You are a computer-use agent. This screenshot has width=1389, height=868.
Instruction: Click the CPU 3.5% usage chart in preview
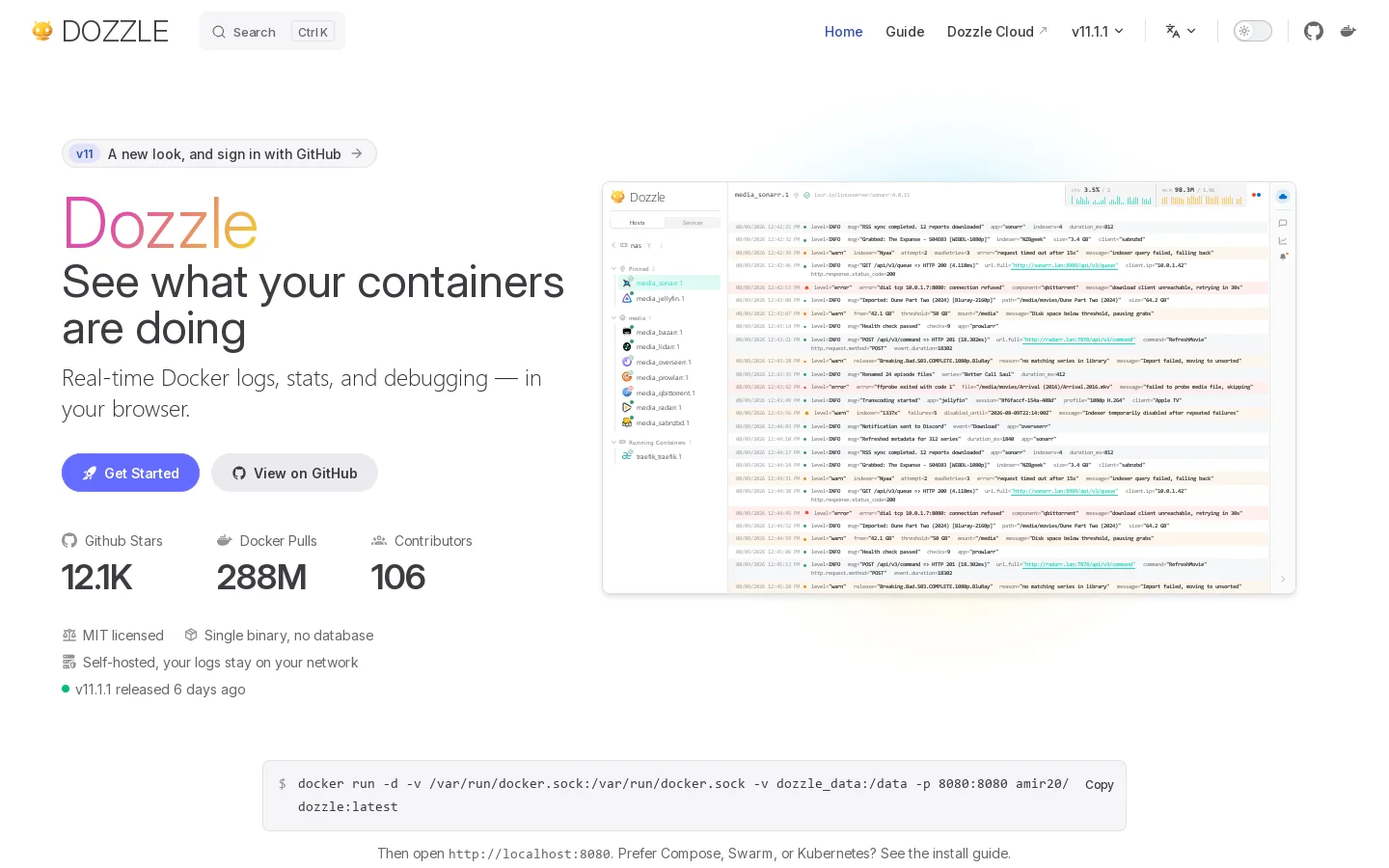[1110, 196]
